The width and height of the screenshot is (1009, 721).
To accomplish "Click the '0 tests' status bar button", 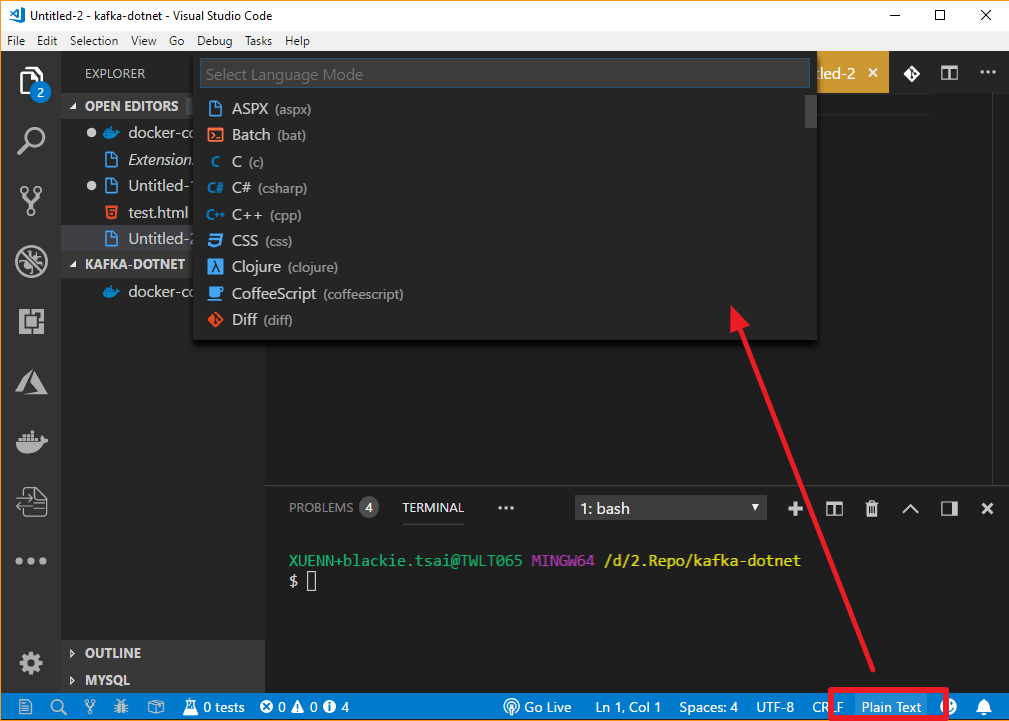I will pyautogui.click(x=213, y=707).
